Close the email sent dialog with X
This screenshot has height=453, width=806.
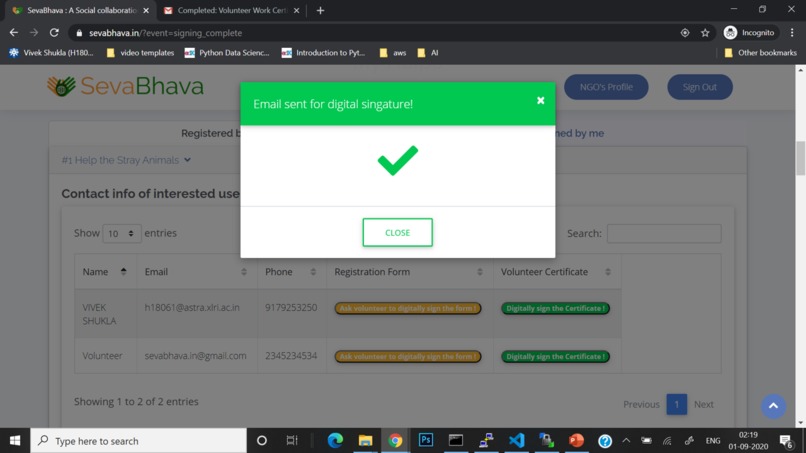[x=540, y=101]
